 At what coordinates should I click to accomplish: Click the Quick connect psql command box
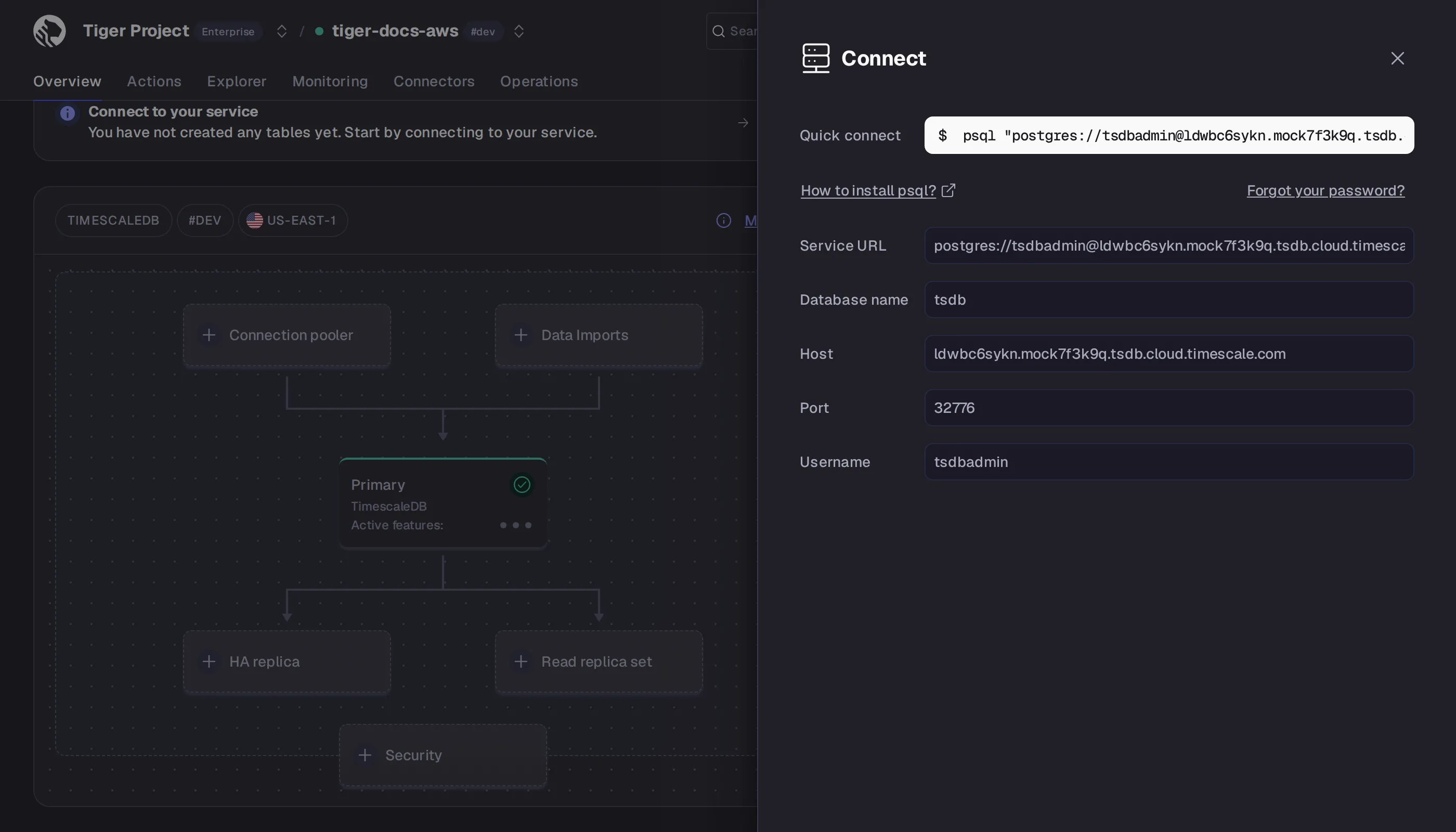[x=1169, y=135]
